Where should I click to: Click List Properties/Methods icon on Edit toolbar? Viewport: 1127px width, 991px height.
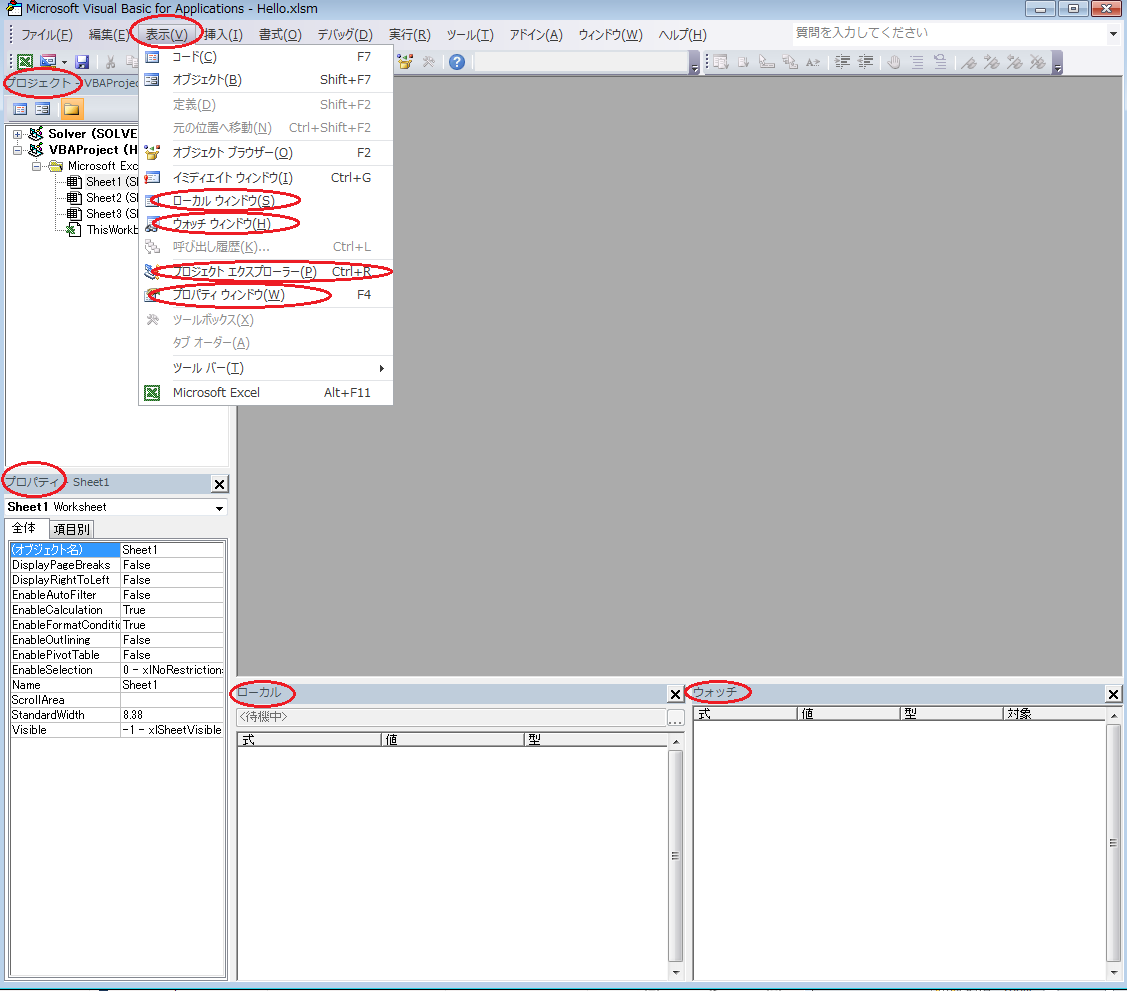point(721,62)
